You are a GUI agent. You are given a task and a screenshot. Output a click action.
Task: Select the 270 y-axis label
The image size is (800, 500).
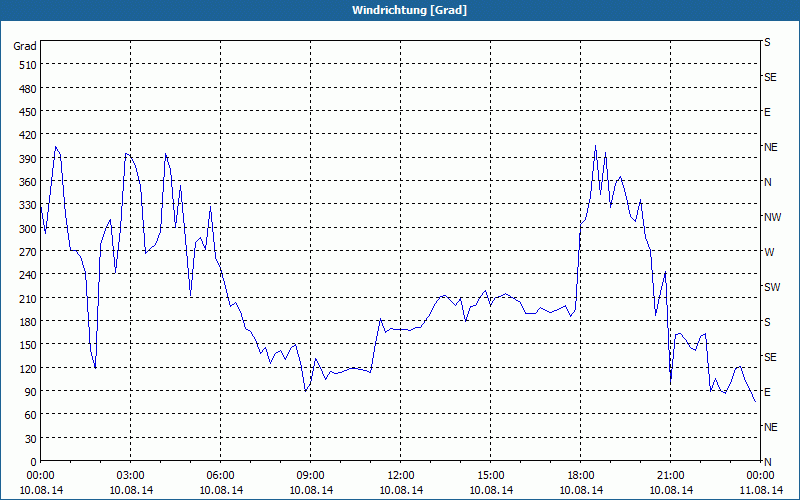pyautogui.click(x=28, y=252)
